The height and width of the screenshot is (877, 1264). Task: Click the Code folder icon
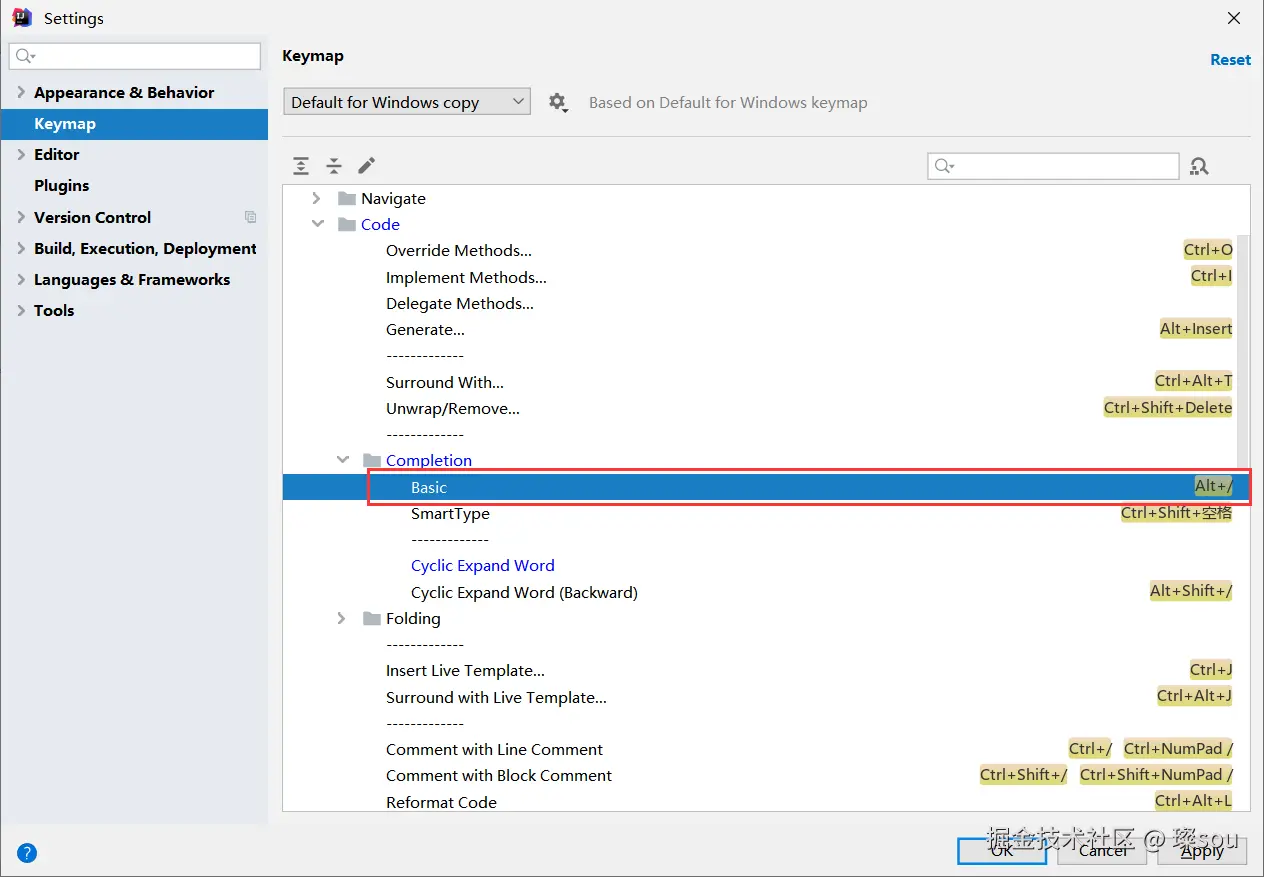click(347, 224)
